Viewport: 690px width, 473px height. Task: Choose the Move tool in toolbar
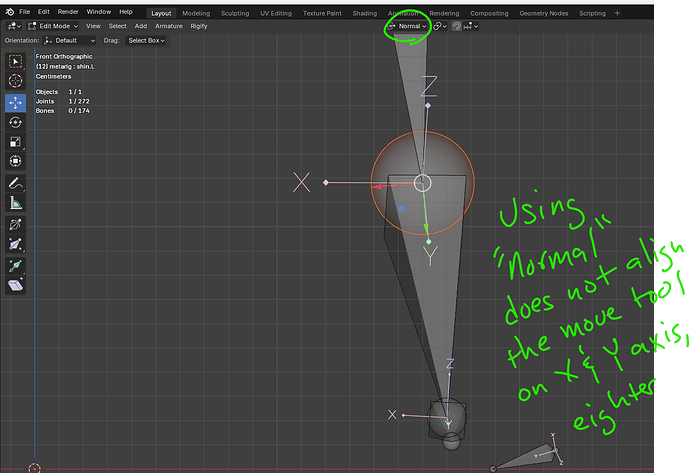pyautogui.click(x=15, y=103)
